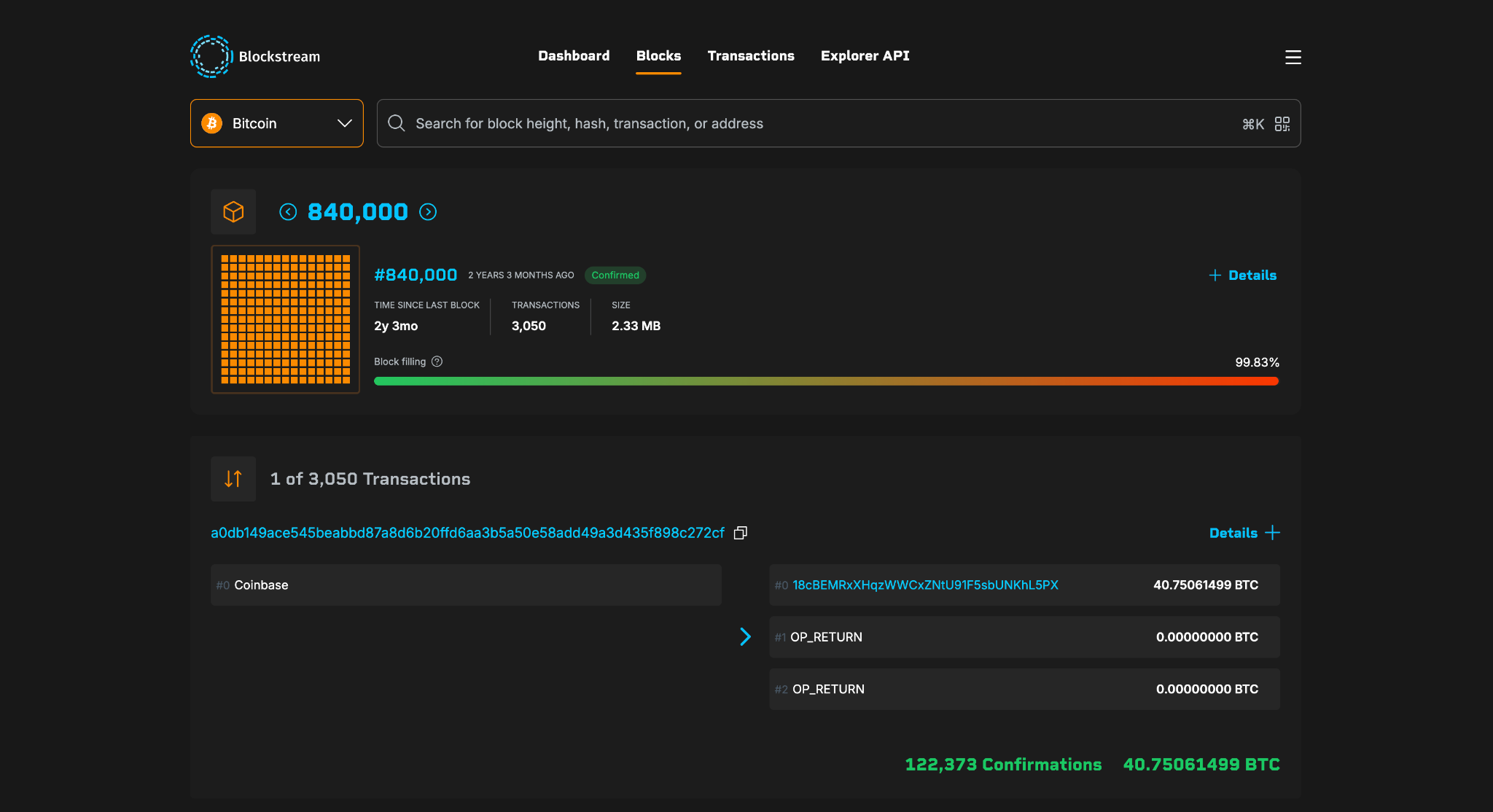Click the transactions sort arrows icon
The width and height of the screenshot is (1493, 812).
(x=233, y=479)
